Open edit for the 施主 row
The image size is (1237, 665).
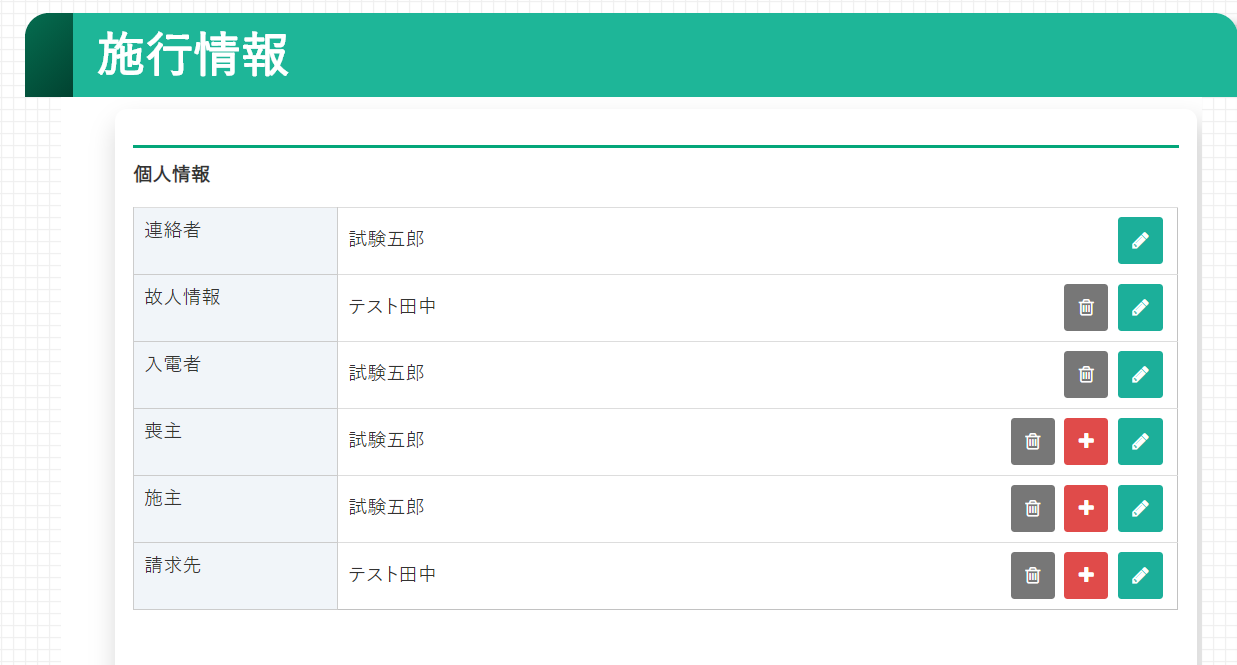tap(1140, 509)
